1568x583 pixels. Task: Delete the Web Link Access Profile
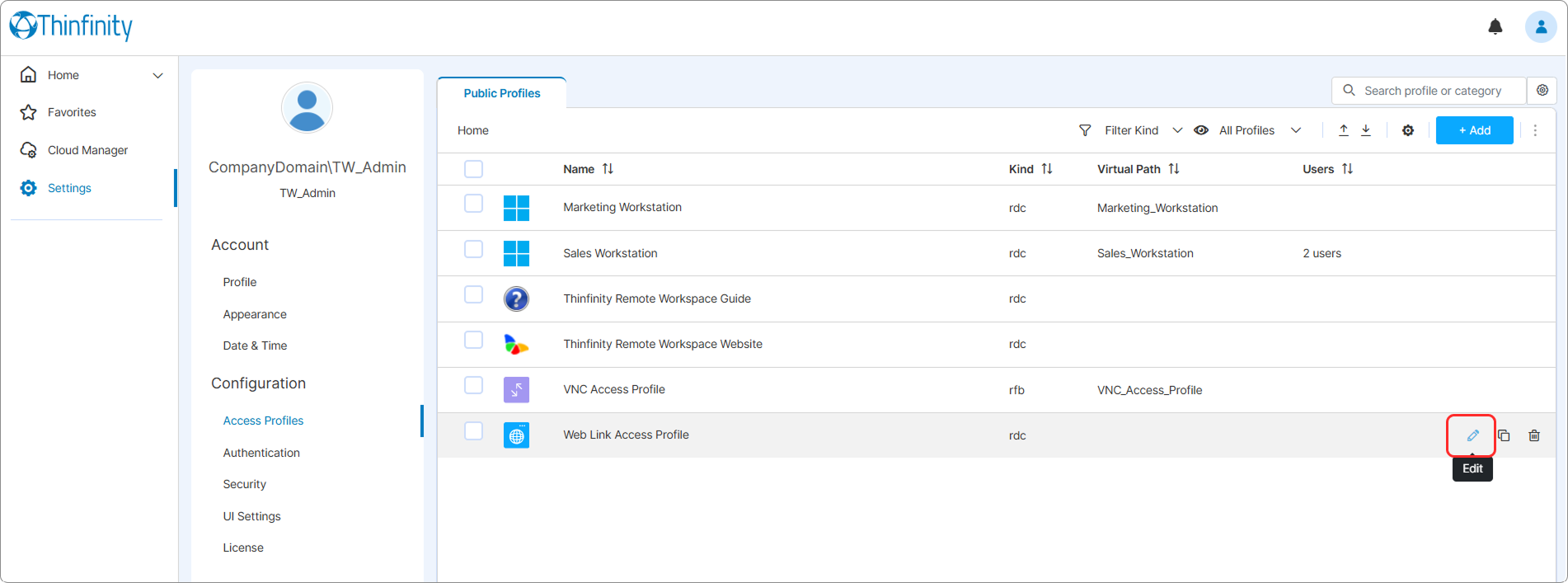point(1533,435)
